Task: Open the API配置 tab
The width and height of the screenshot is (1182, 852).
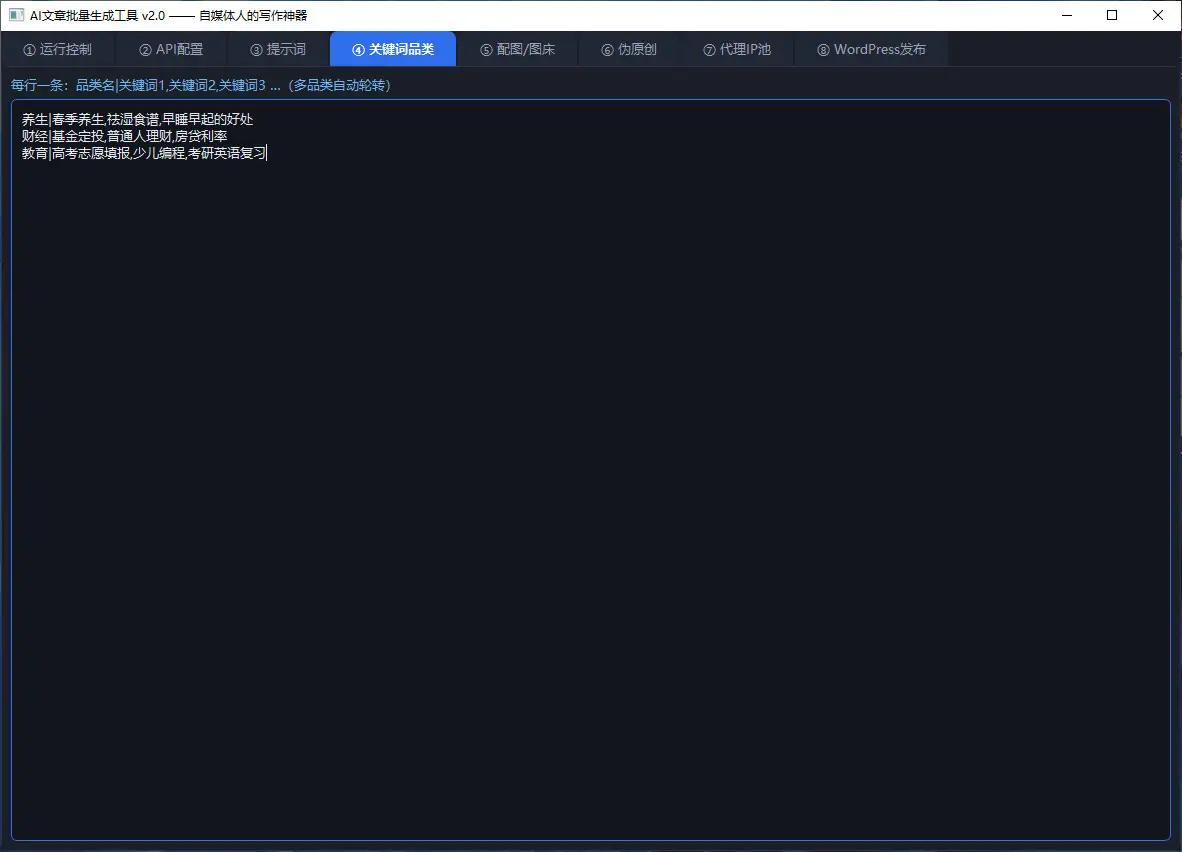Action: pos(171,50)
